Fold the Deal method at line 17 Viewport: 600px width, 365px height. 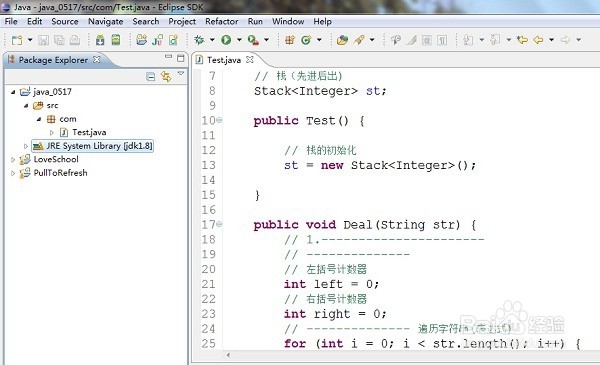pyautogui.click(x=219, y=224)
